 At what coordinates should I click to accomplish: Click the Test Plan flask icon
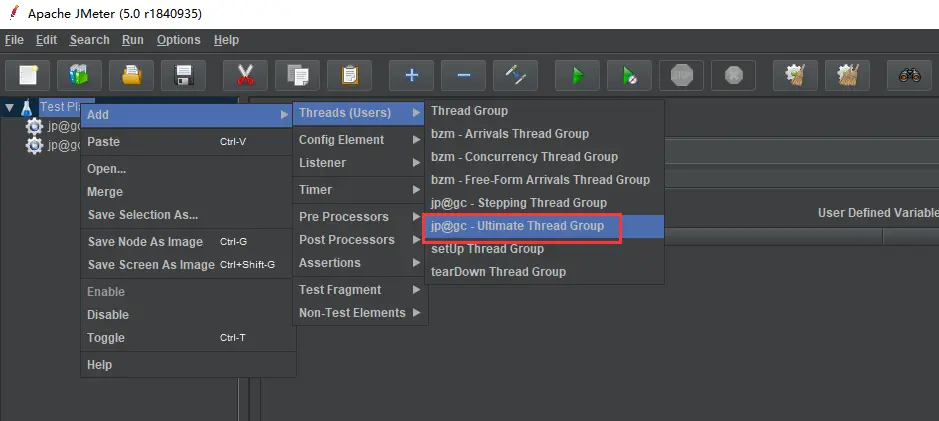27,108
